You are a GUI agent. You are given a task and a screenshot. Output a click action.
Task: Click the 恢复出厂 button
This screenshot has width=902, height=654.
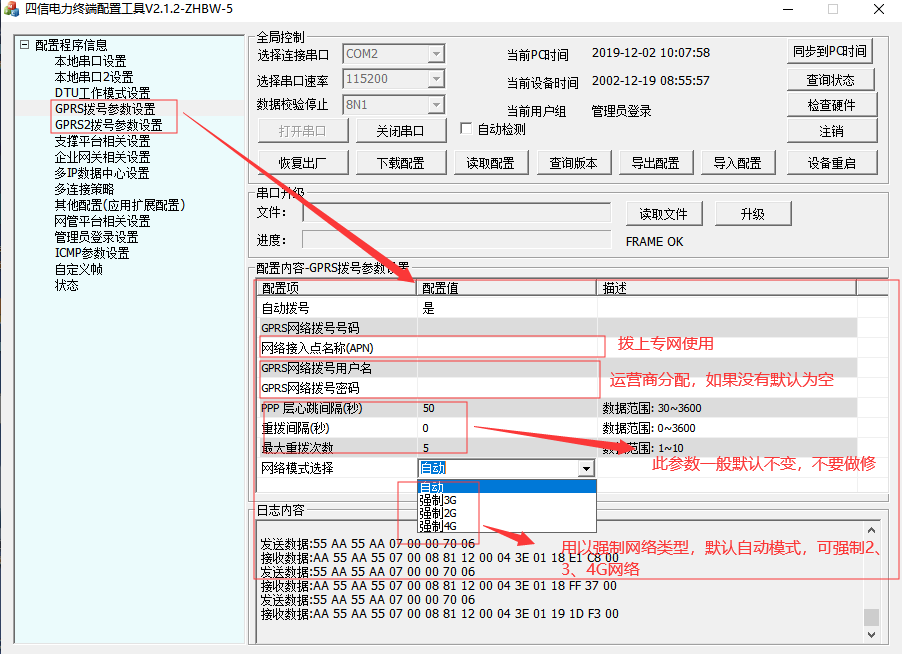pos(303,163)
